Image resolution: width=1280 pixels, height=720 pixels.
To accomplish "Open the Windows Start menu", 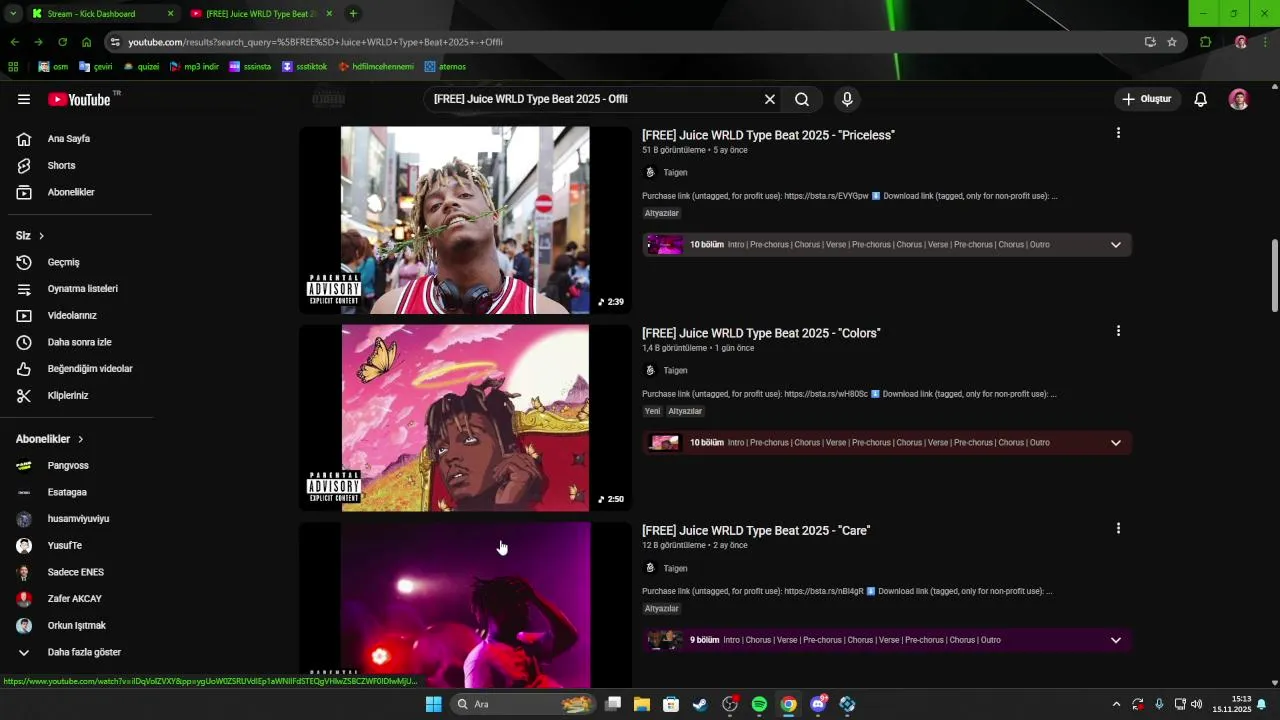I will [433, 704].
